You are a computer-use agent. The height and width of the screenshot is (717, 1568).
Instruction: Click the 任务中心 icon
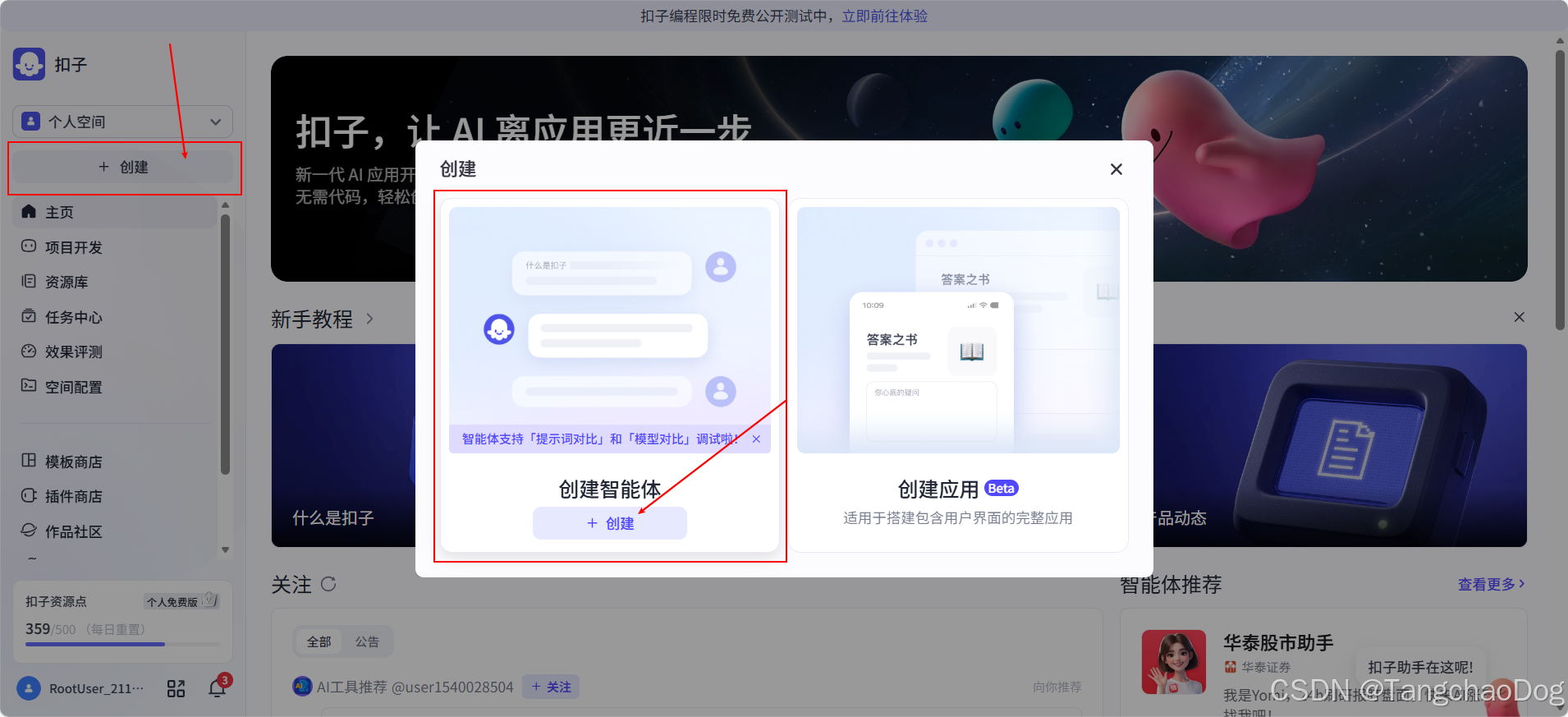coord(29,316)
